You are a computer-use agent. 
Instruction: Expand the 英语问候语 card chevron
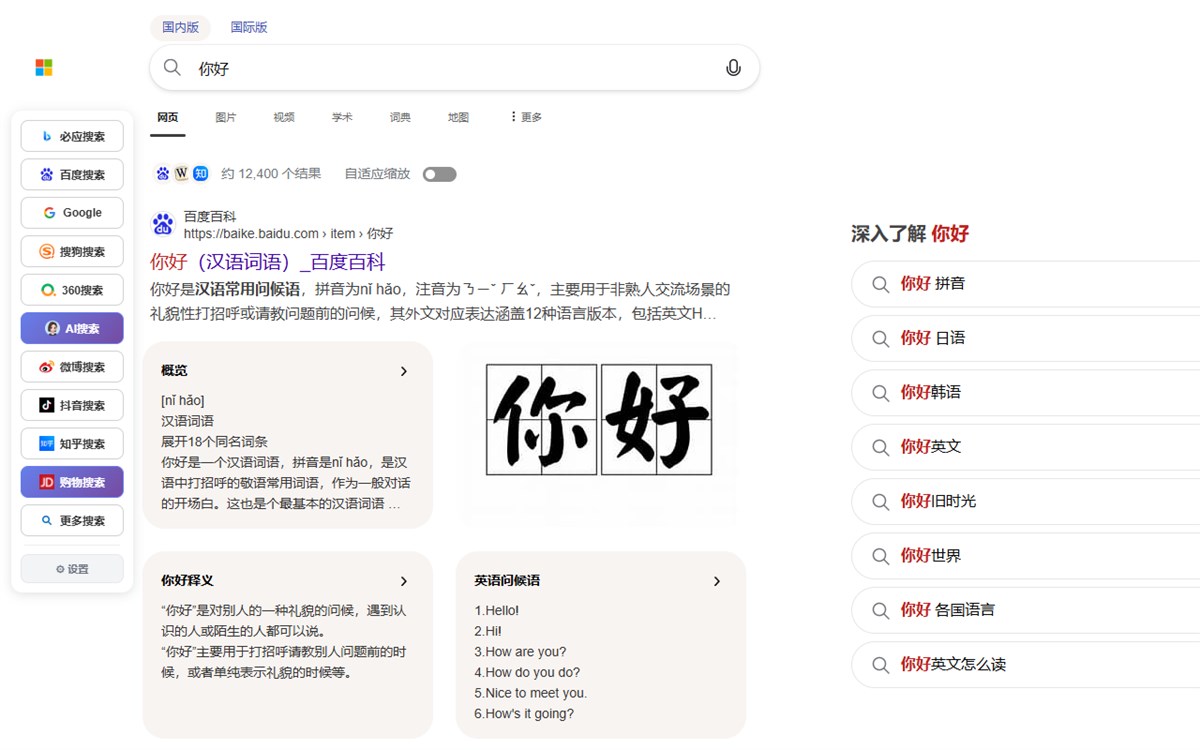[717, 581]
